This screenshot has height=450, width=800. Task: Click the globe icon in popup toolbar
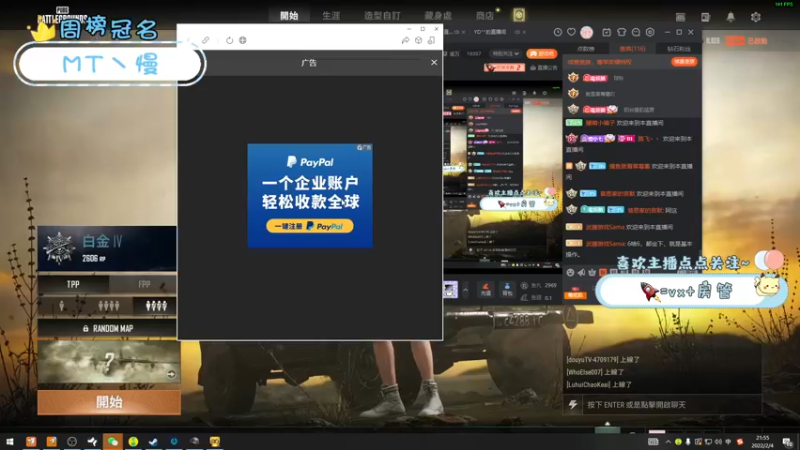pos(243,40)
